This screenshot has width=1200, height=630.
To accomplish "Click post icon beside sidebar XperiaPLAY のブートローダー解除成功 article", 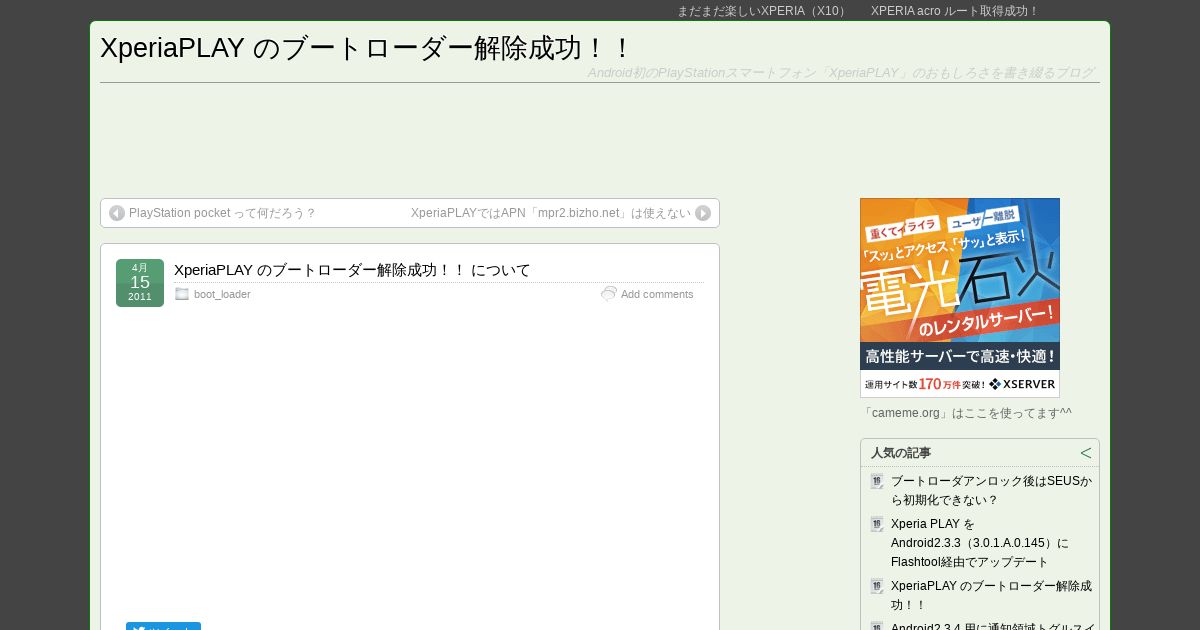I will point(877,586).
